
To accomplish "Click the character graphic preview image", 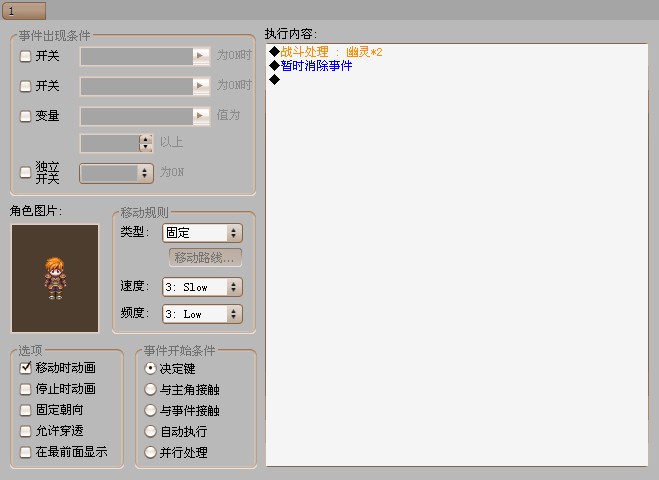I will point(55,278).
